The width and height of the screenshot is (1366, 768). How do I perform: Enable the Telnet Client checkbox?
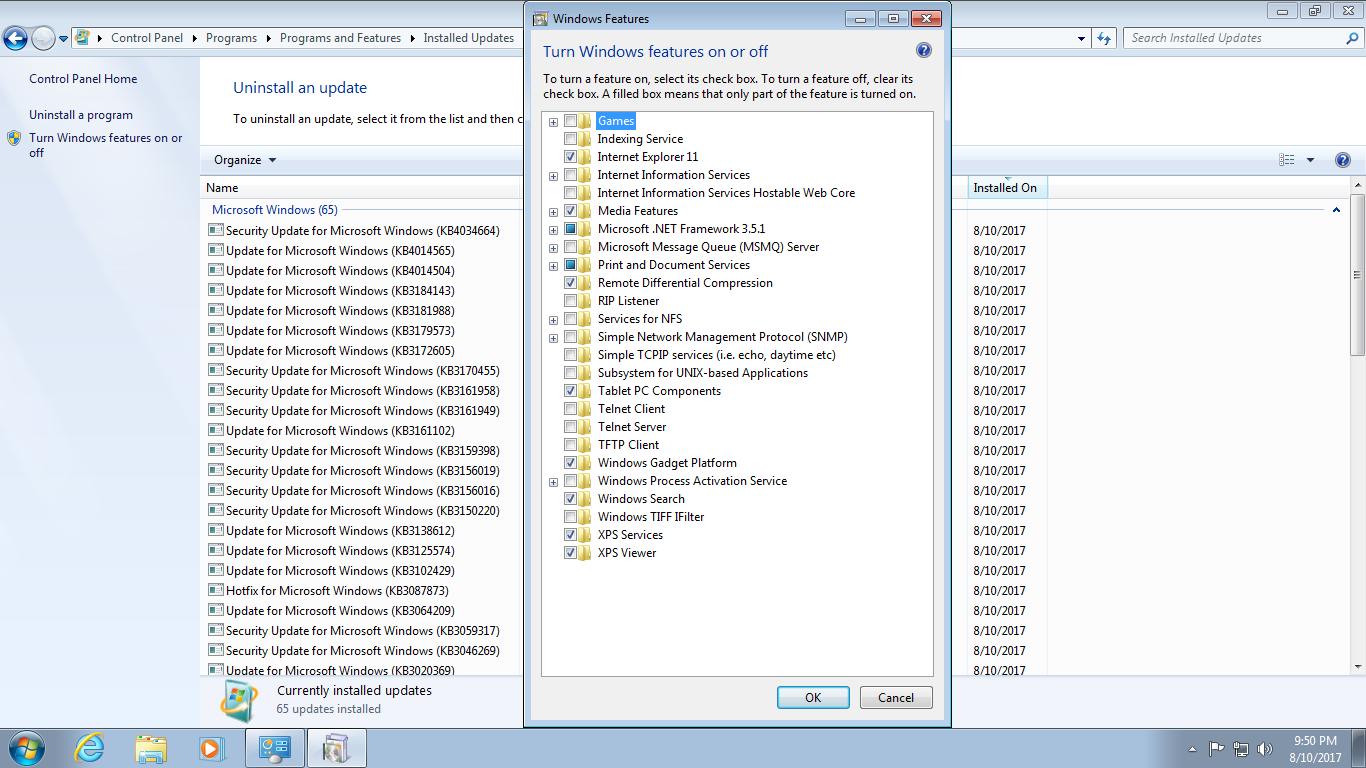click(570, 409)
